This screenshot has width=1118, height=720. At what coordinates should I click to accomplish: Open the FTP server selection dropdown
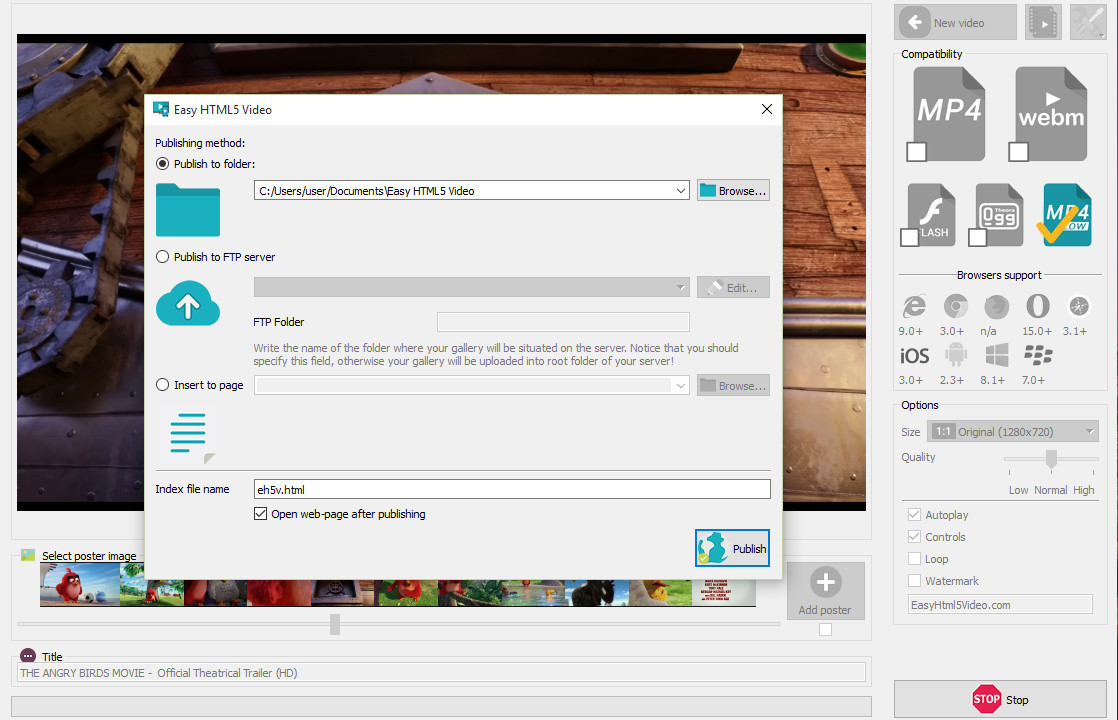pyautogui.click(x=681, y=287)
